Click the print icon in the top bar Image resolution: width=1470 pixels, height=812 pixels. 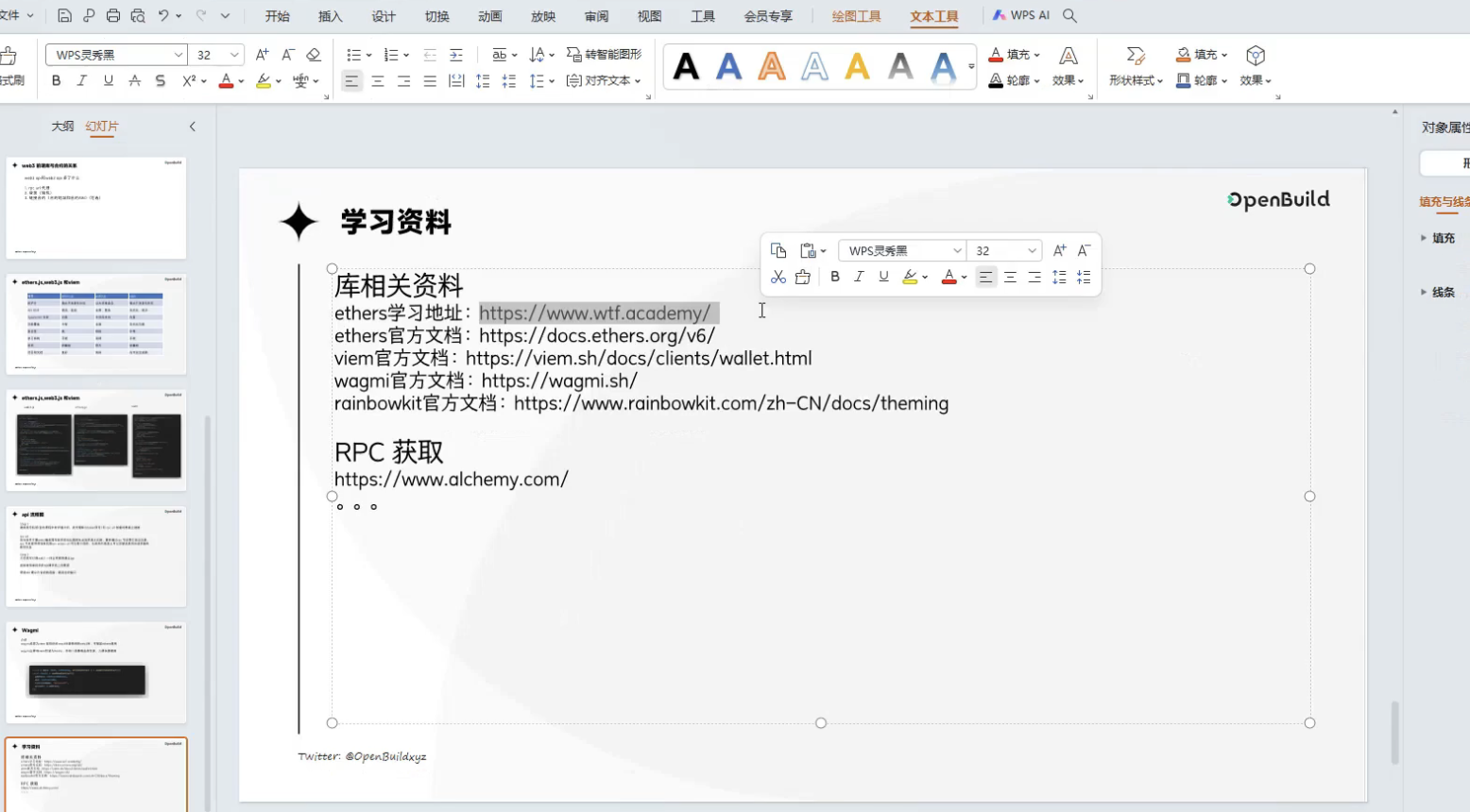(113, 16)
